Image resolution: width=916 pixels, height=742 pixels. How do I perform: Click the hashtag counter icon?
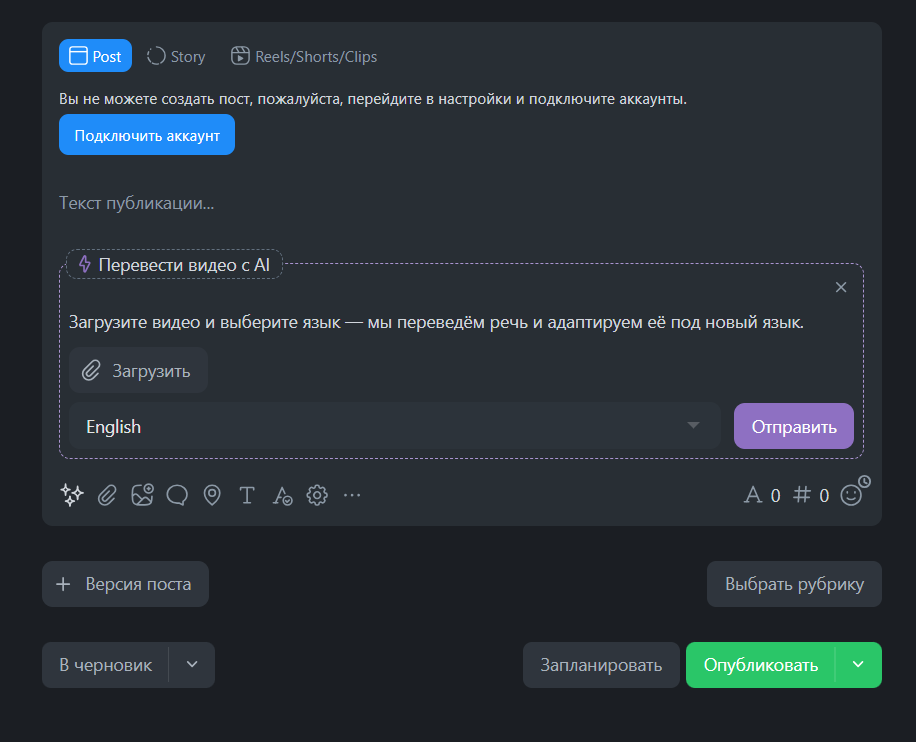[x=802, y=495]
